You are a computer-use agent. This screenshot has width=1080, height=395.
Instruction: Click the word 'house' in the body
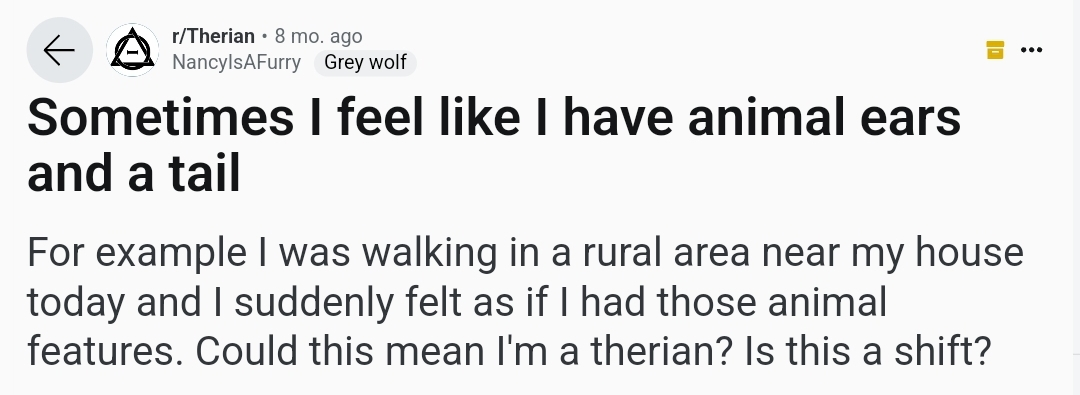pyautogui.click(x=969, y=252)
